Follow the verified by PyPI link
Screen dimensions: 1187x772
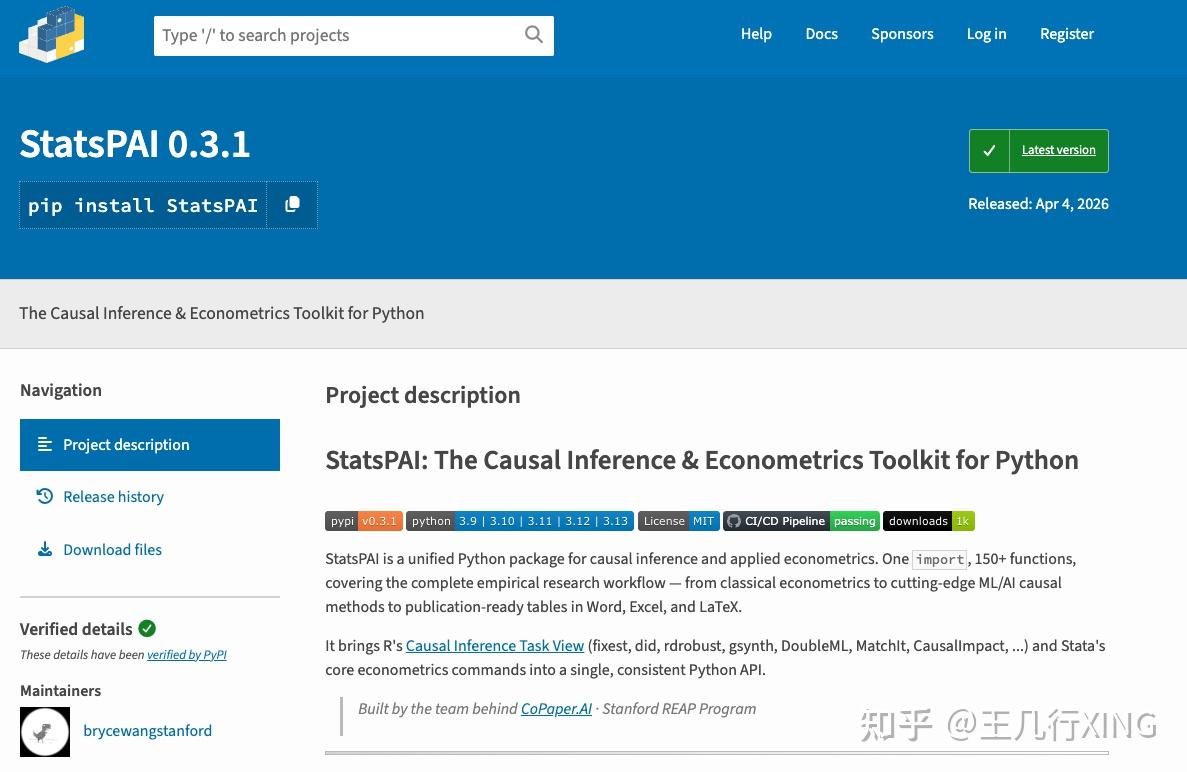(x=187, y=655)
